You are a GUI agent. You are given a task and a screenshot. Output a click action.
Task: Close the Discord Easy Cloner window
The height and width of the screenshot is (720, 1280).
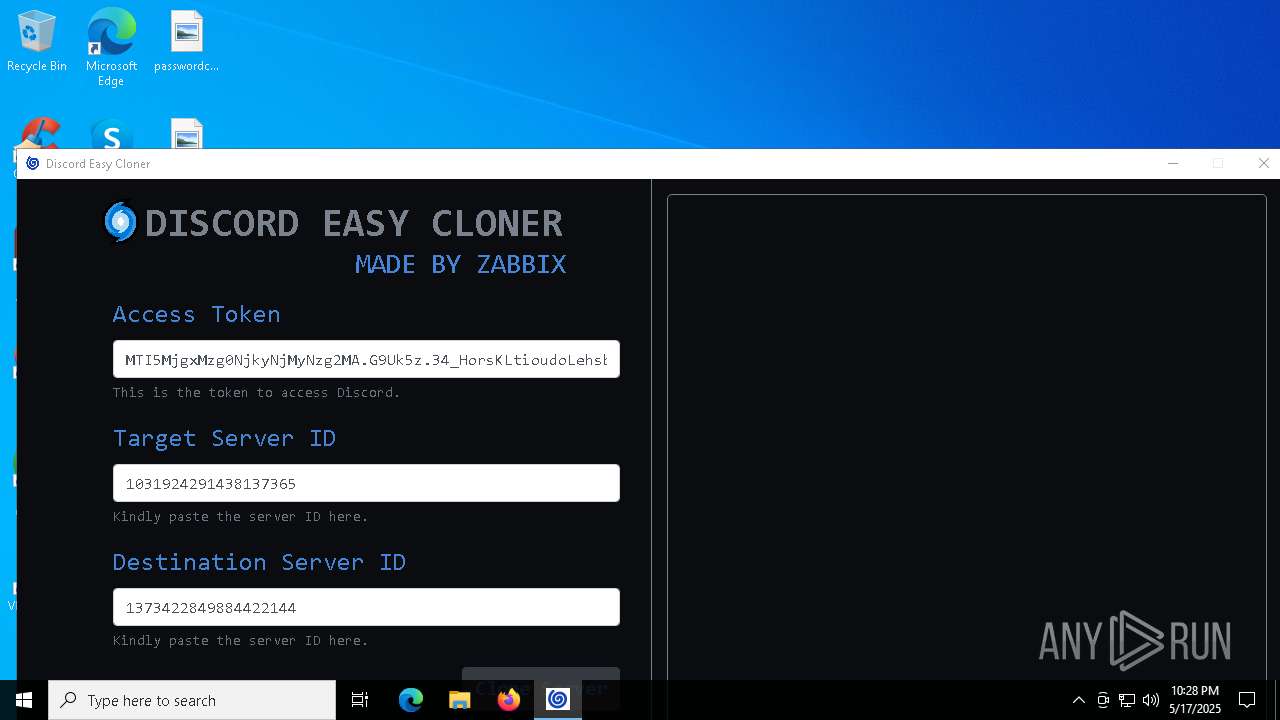pyautogui.click(x=1263, y=164)
